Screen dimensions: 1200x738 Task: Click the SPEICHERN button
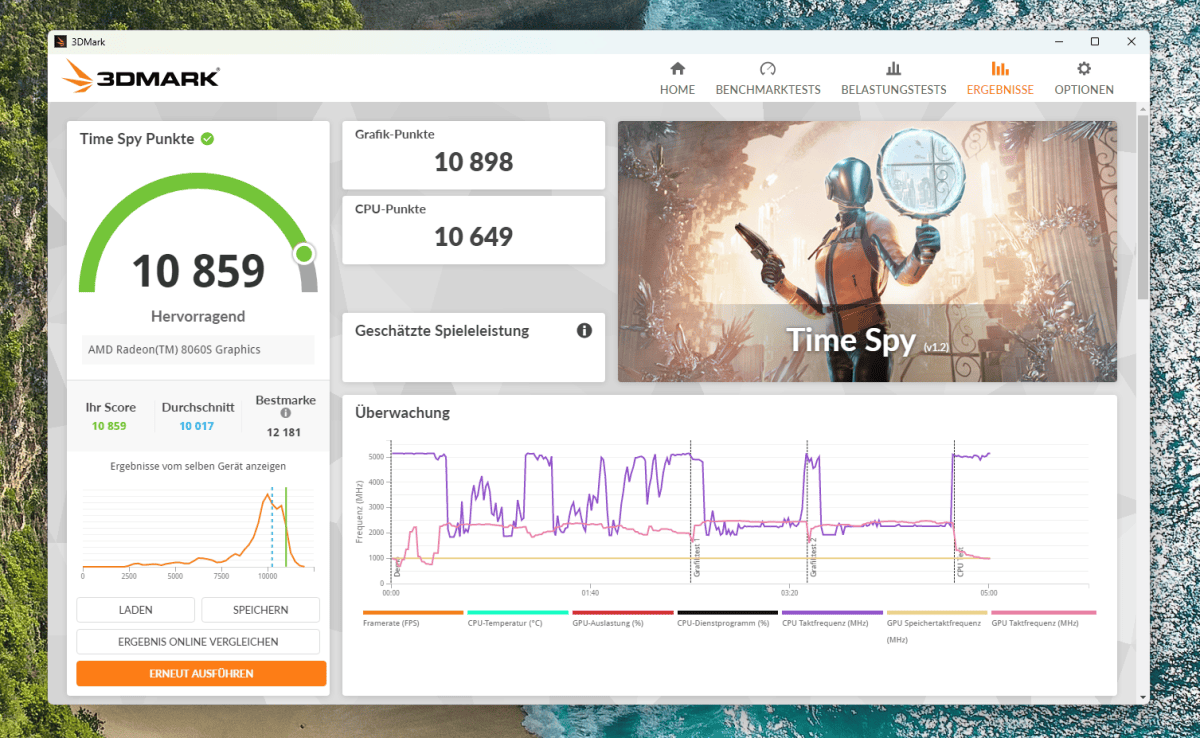click(261, 610)
